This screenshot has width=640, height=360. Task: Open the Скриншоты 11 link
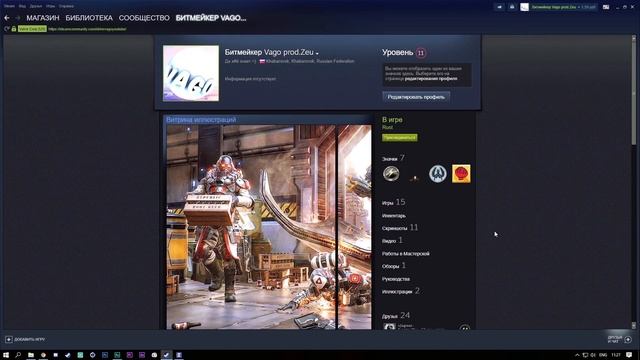(400, 228)
